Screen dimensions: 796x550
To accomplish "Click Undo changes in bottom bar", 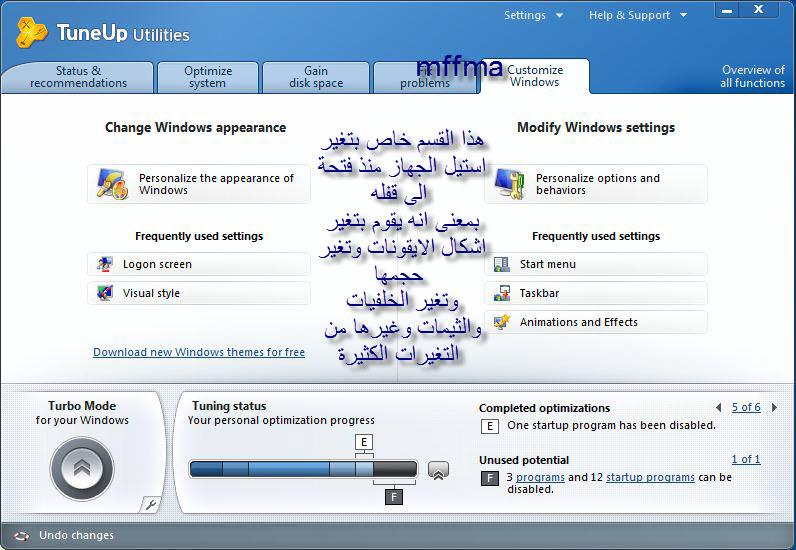I will (76, 535).
